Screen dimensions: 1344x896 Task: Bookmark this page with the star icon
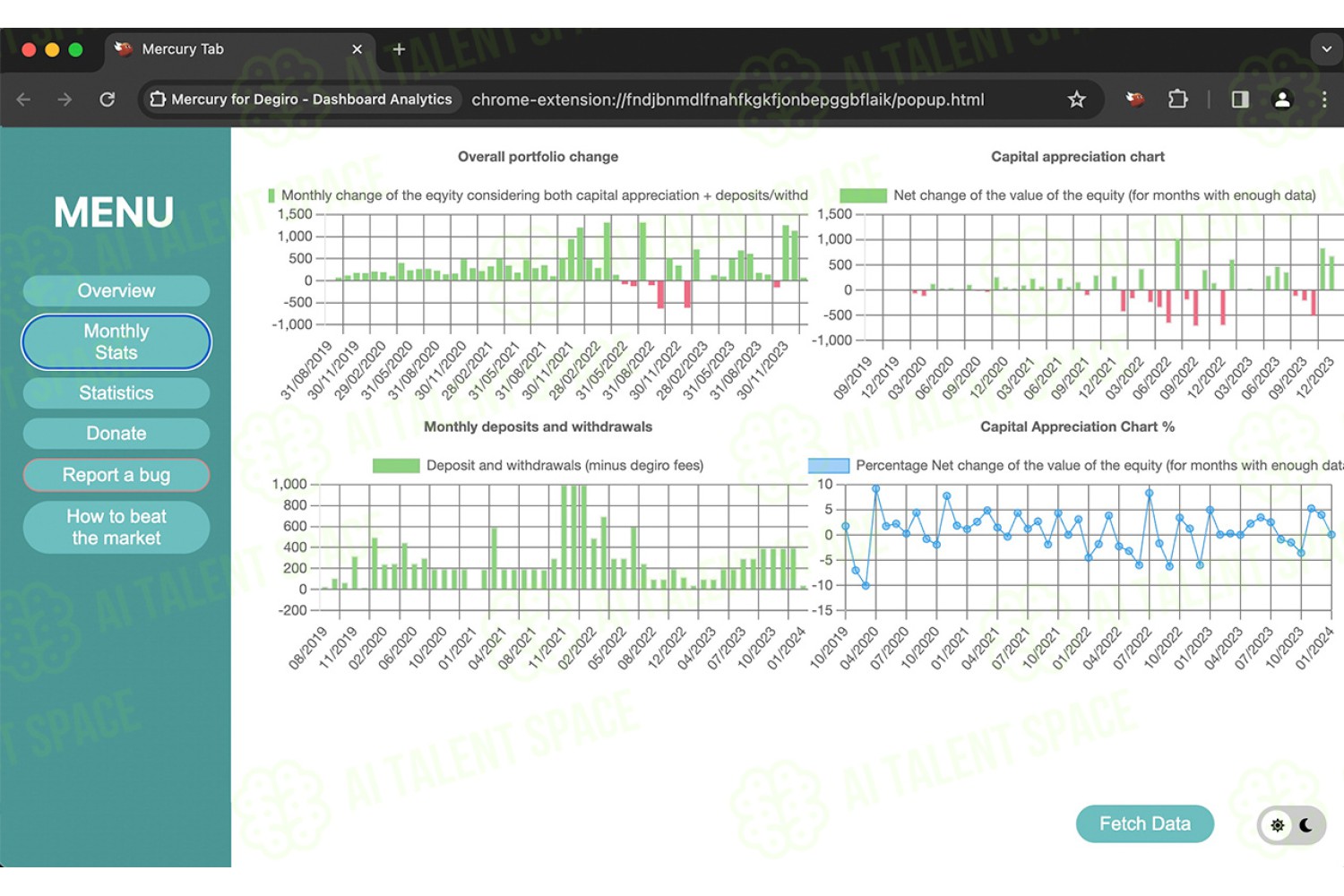click(x=1077, y=99)
